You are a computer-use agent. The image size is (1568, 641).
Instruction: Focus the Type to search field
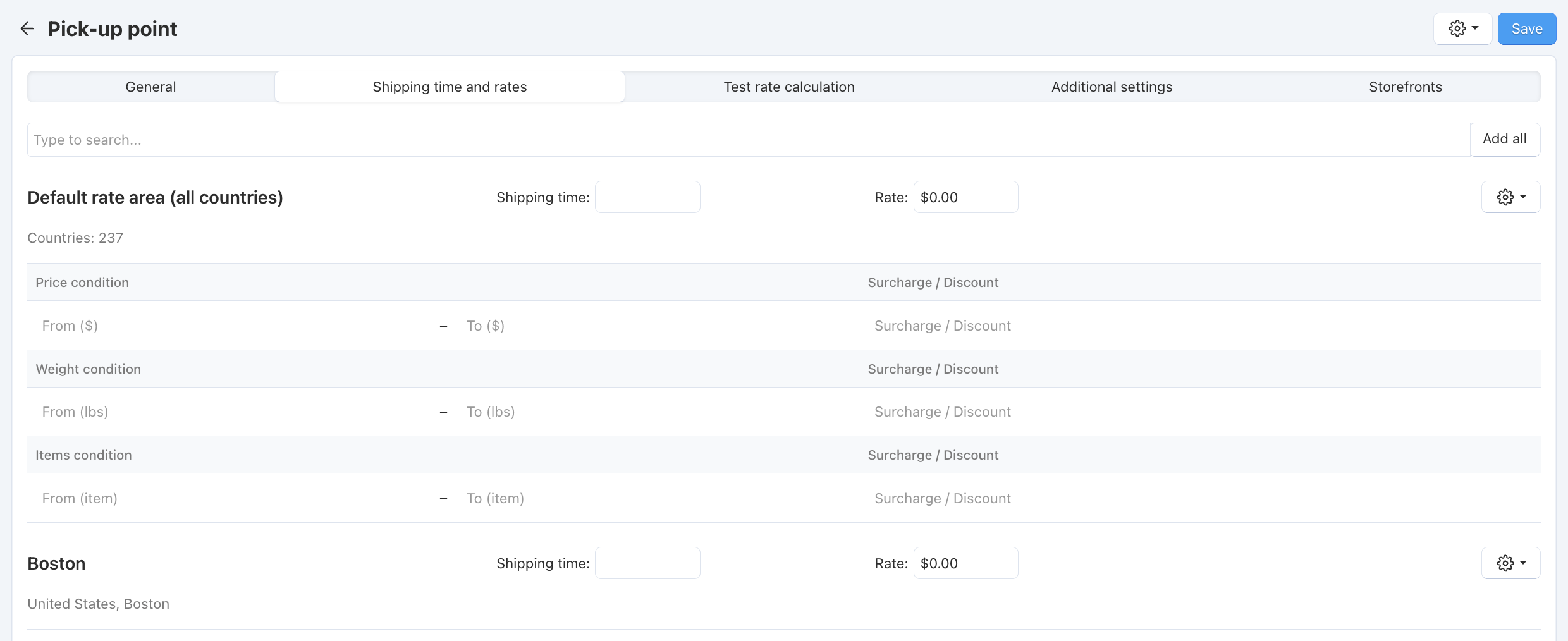click(x=749, y=140)
